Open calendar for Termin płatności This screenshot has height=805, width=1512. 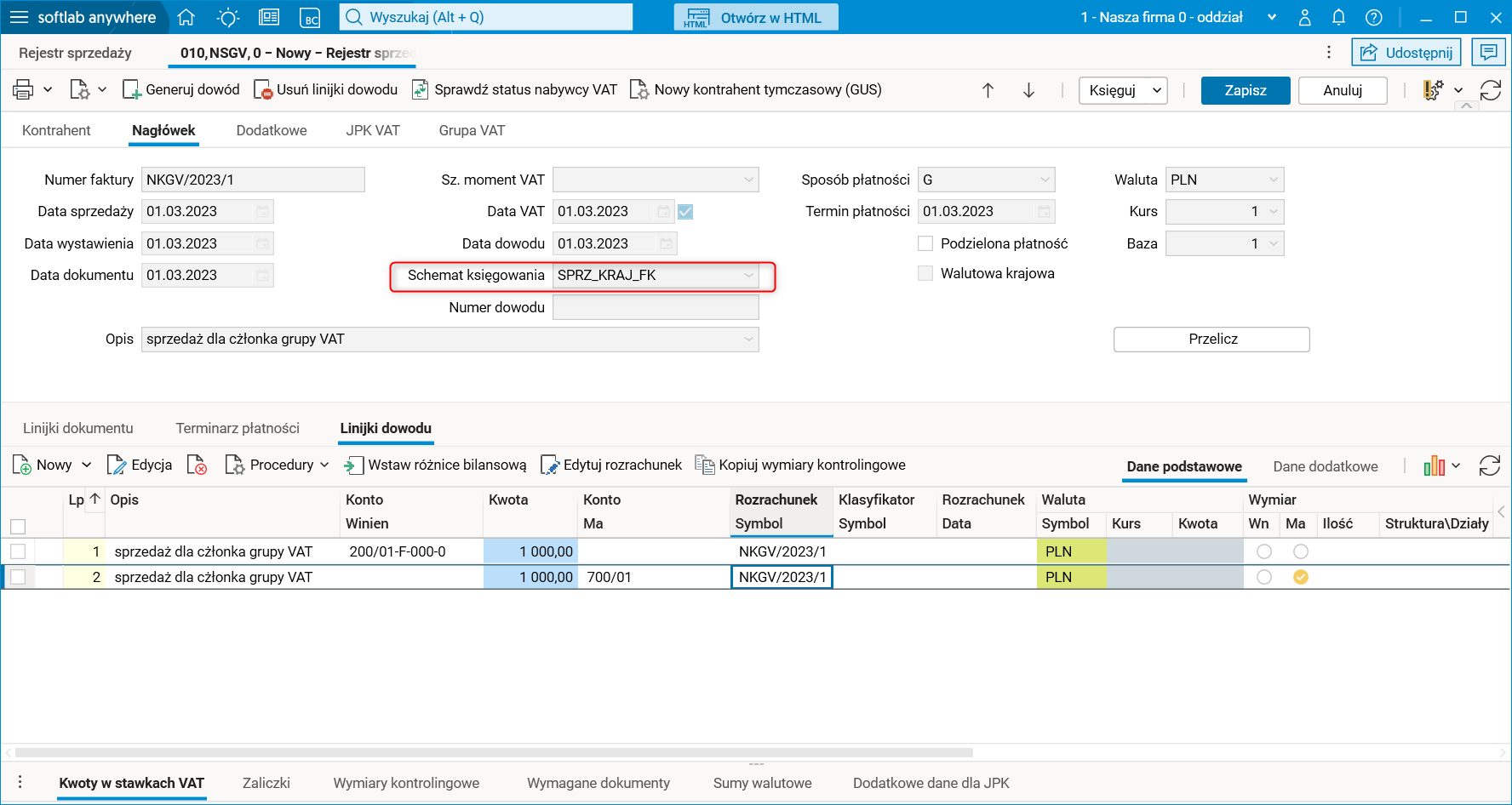(x=1044, y=212)
